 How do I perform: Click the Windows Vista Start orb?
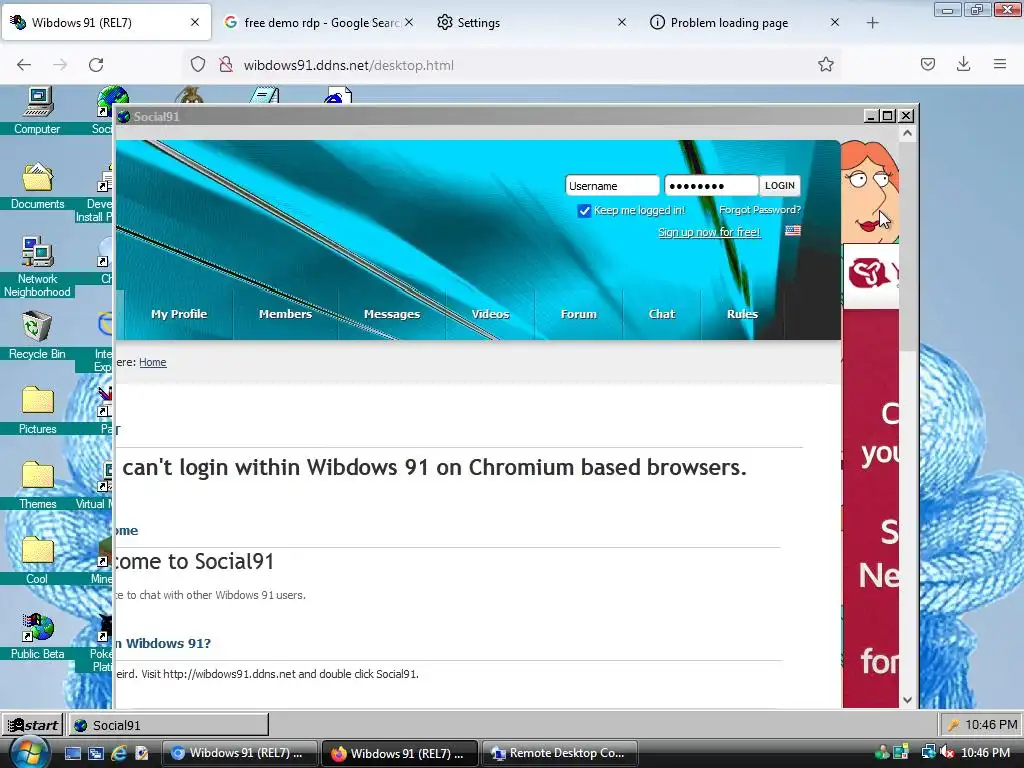[x=29, y=753]
